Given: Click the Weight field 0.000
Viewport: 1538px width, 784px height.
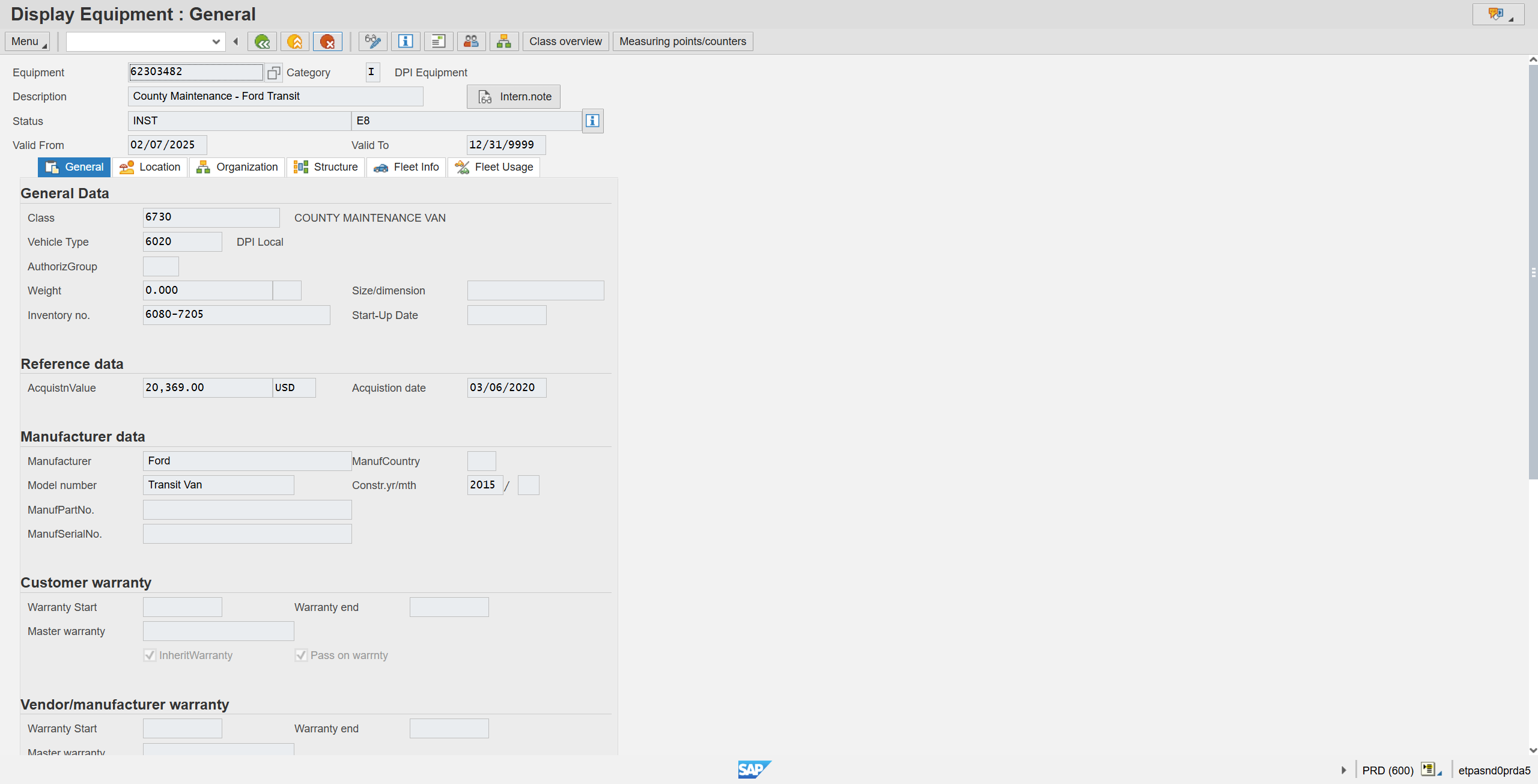Looking at the screenshot, I should pos(208,290).
